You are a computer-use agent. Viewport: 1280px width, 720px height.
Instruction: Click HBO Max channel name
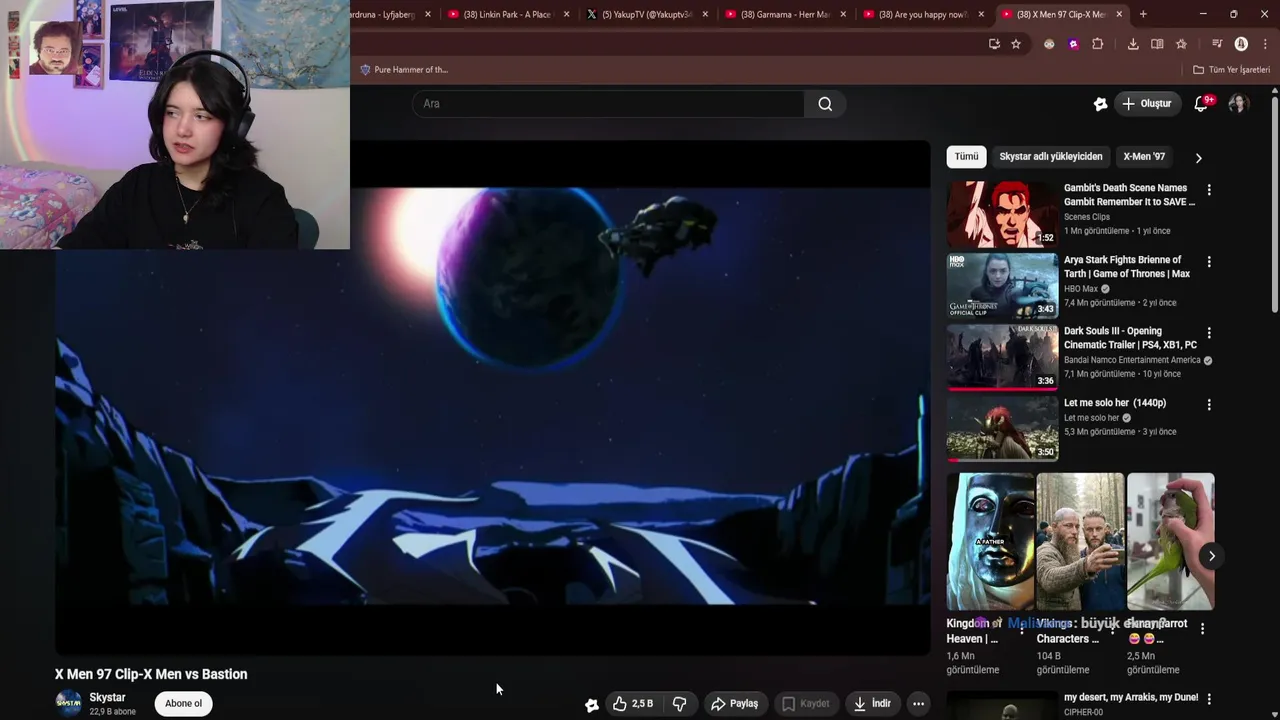[1081, 289]
